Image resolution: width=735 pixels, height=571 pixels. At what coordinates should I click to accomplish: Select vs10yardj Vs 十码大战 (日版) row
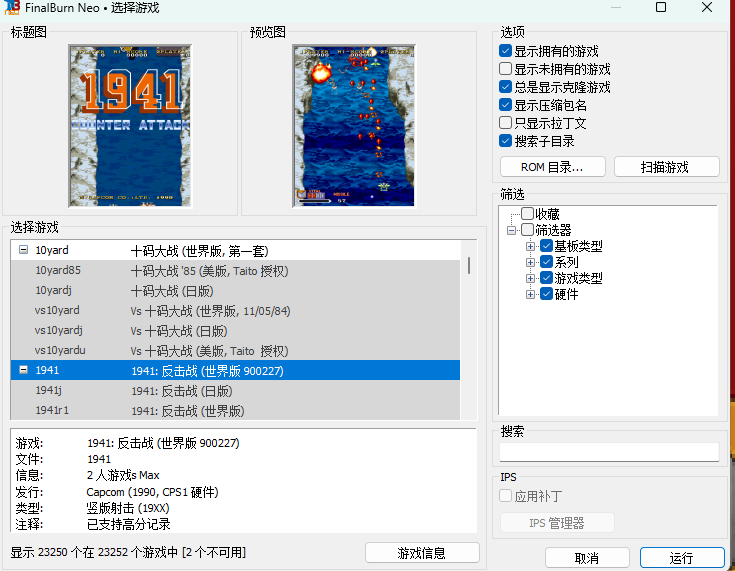pos(235,331)
